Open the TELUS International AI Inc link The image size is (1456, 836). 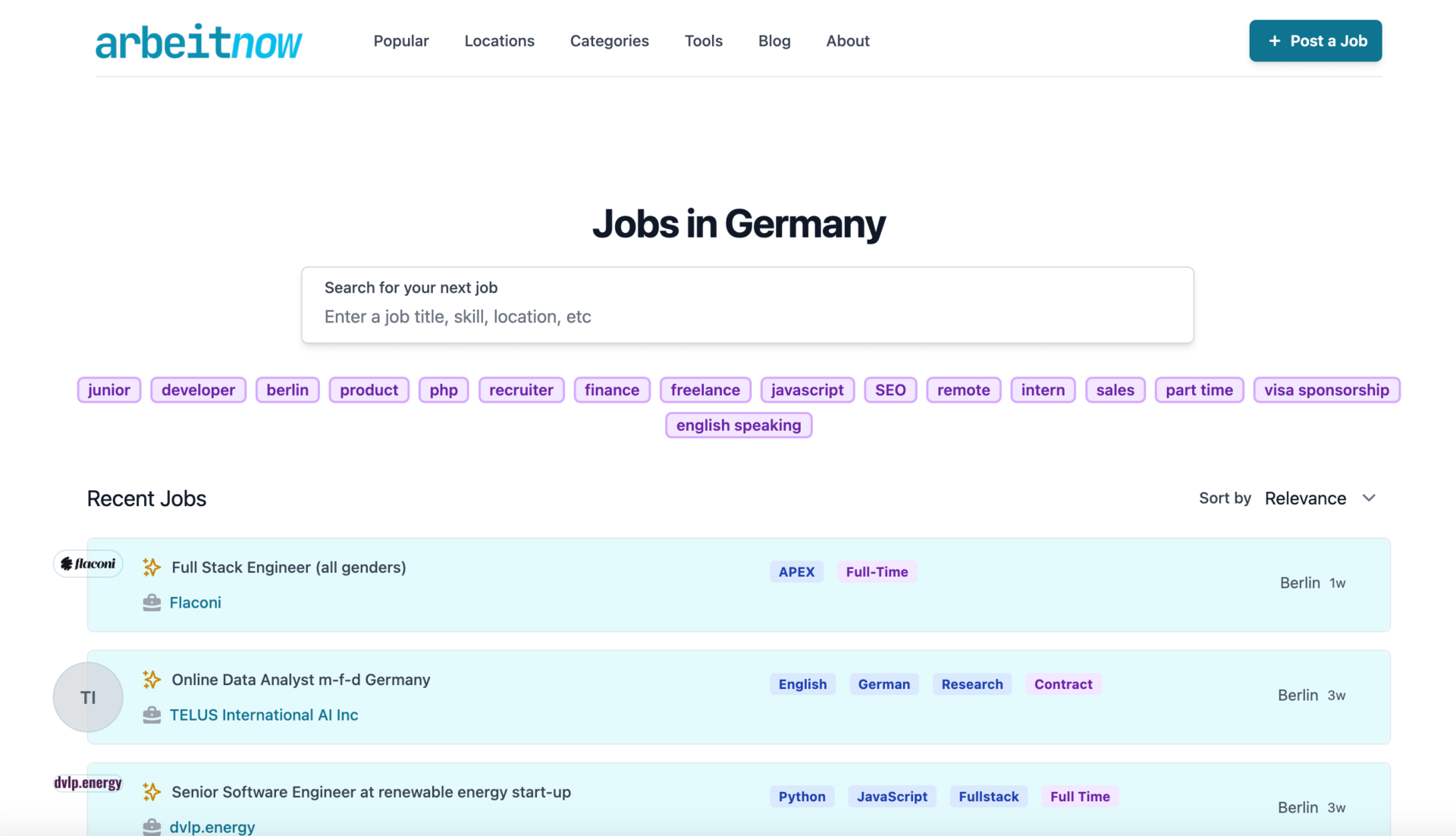(x=263, y=714)
